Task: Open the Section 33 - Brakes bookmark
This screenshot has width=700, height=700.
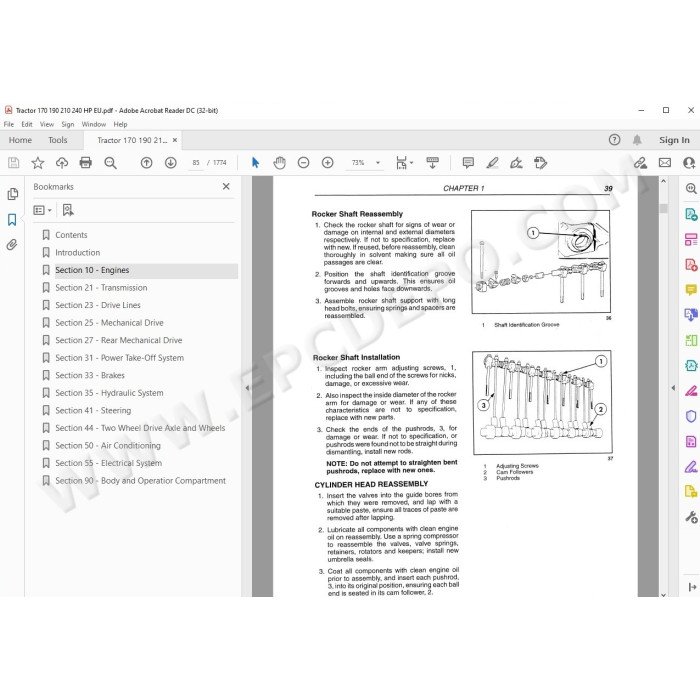Action: coord(90,375)
